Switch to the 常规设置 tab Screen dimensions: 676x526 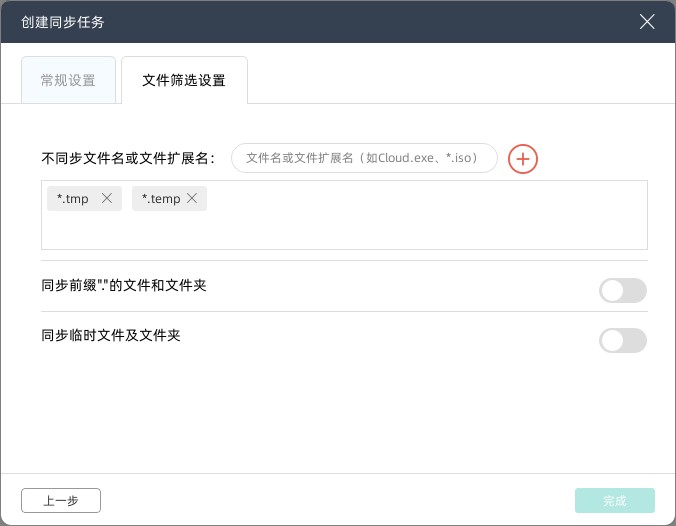coord(68,81)
